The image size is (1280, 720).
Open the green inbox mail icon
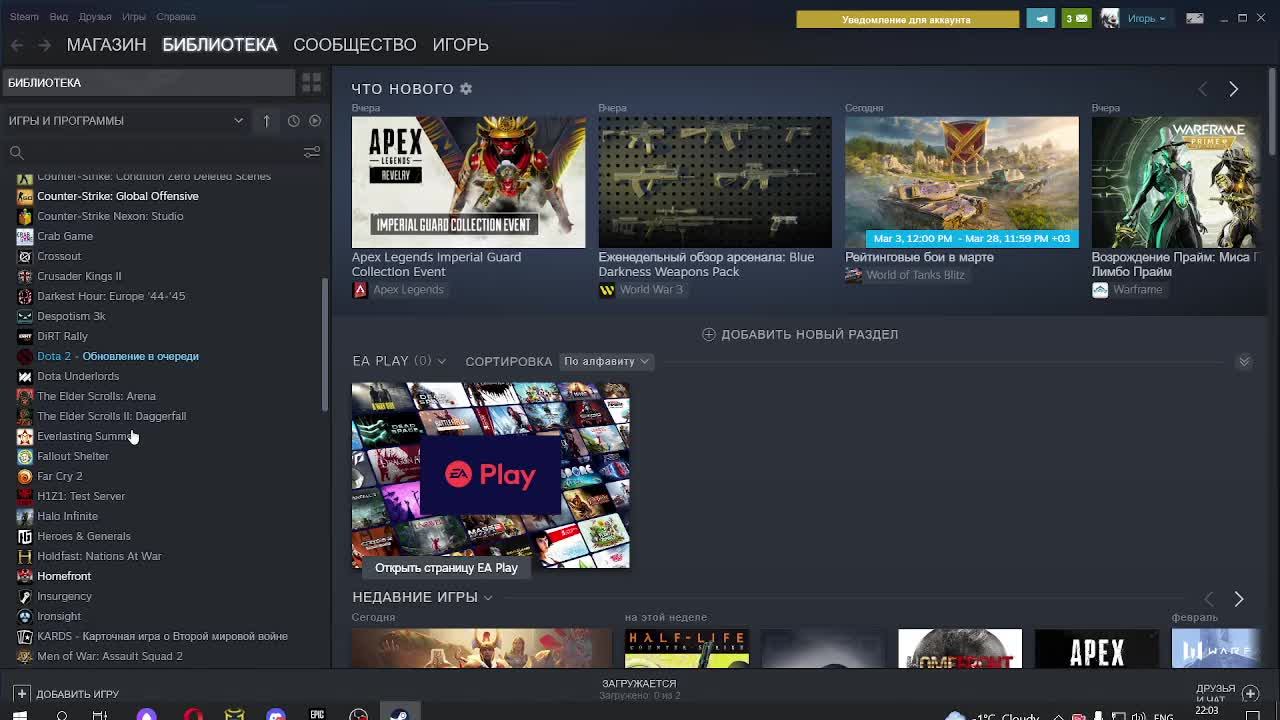pos(1076,18)
